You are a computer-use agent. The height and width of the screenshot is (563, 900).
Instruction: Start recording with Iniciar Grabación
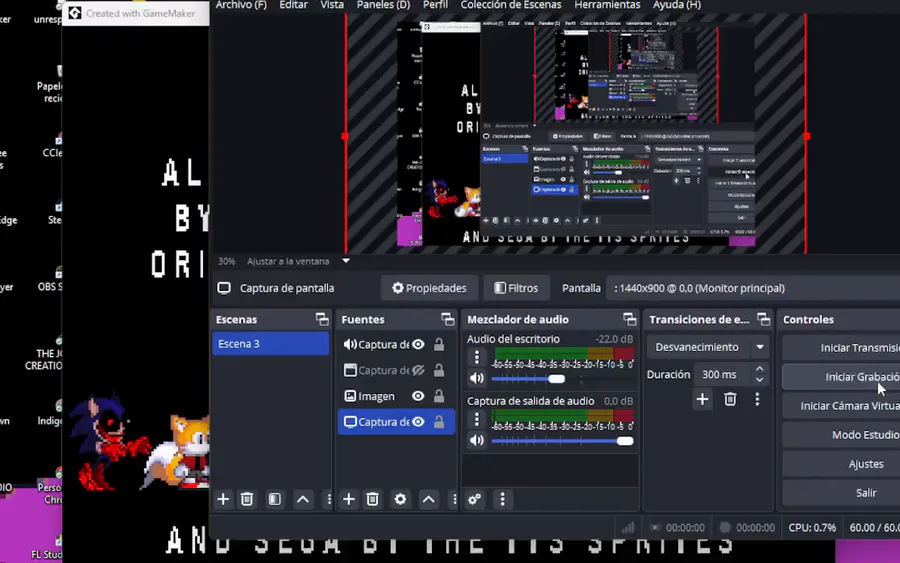841,377
